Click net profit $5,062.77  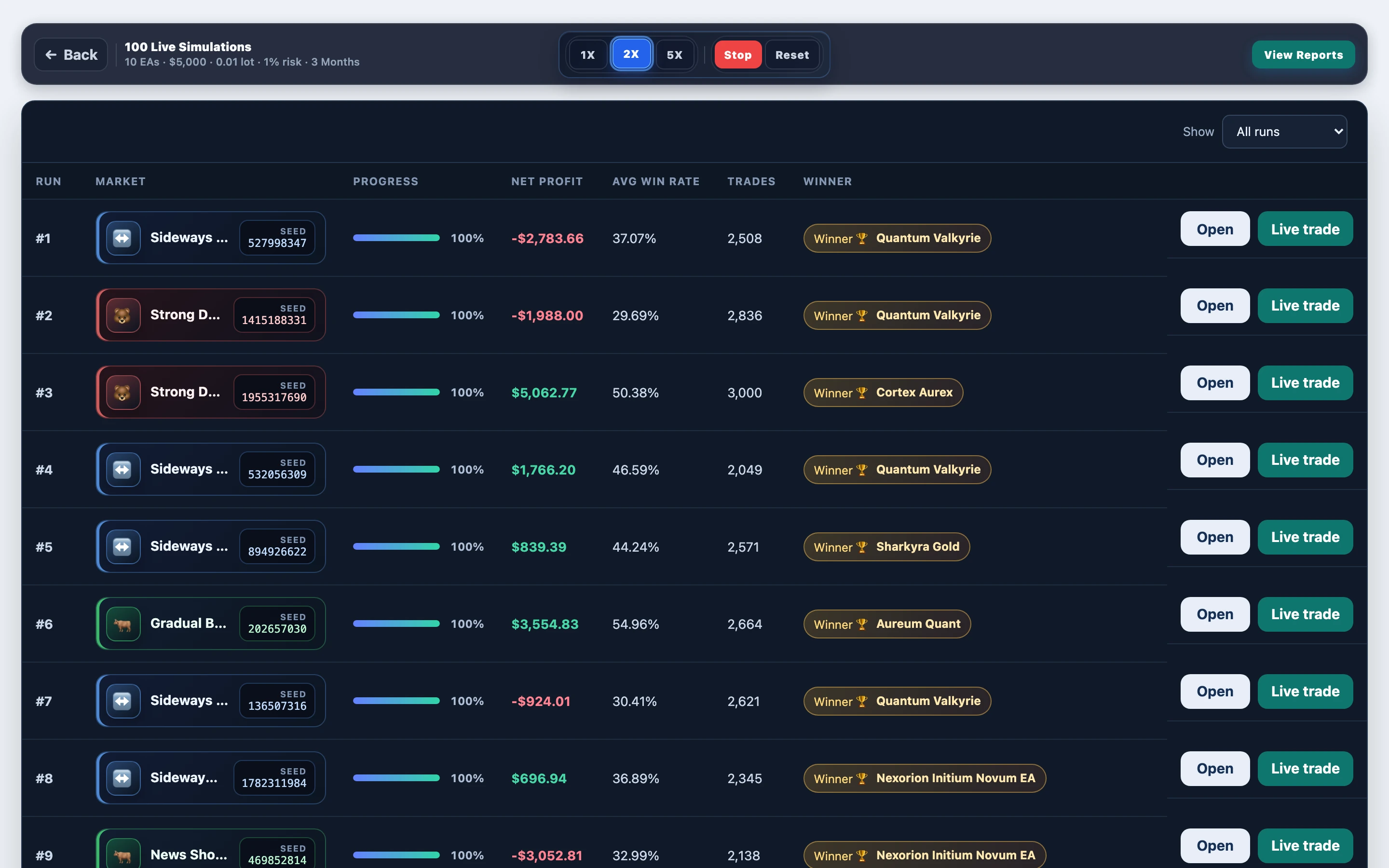coord(544,393)
